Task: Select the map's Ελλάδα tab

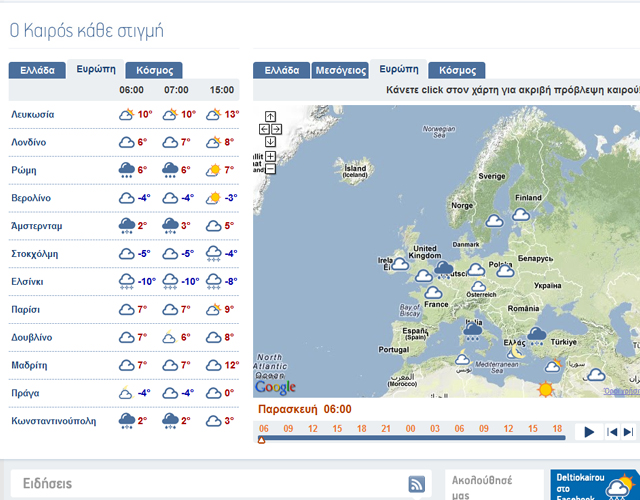Action: tap(281, 70)
